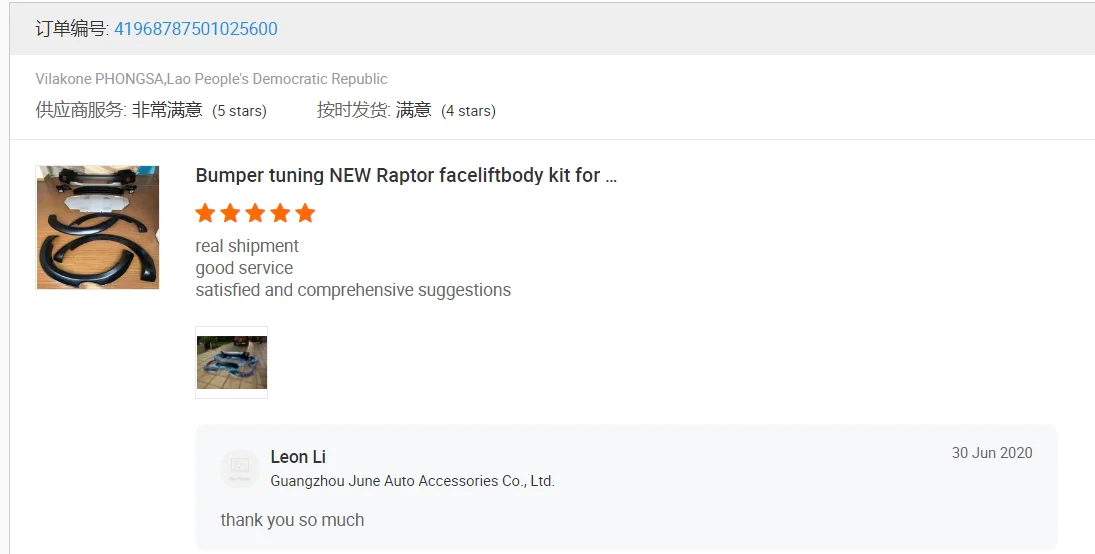
Task: Open the Bumper tuning NEW Raptor product title
Action: 406,176
